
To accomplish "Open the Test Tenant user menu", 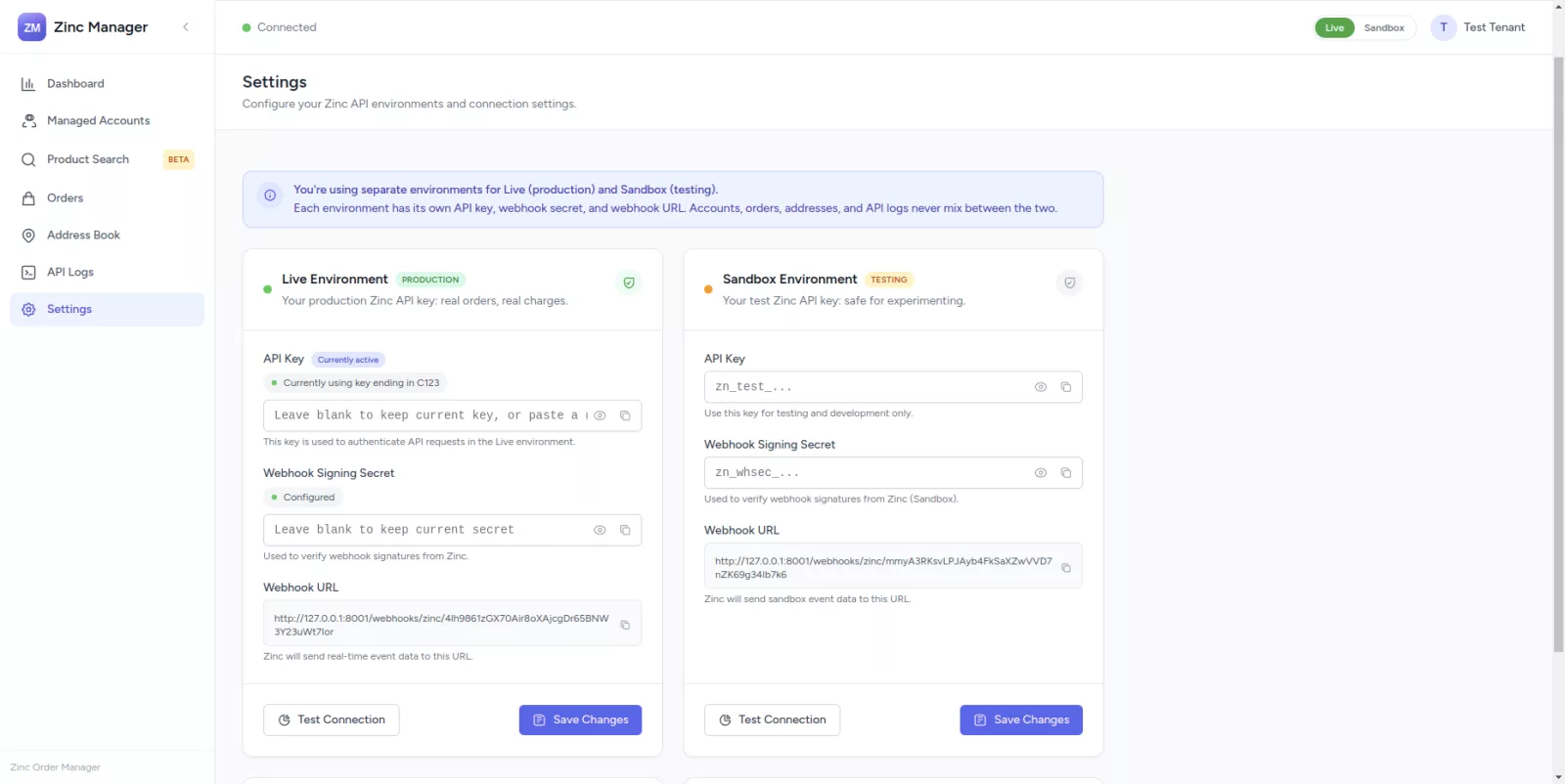I will [x=1478, y=27].
